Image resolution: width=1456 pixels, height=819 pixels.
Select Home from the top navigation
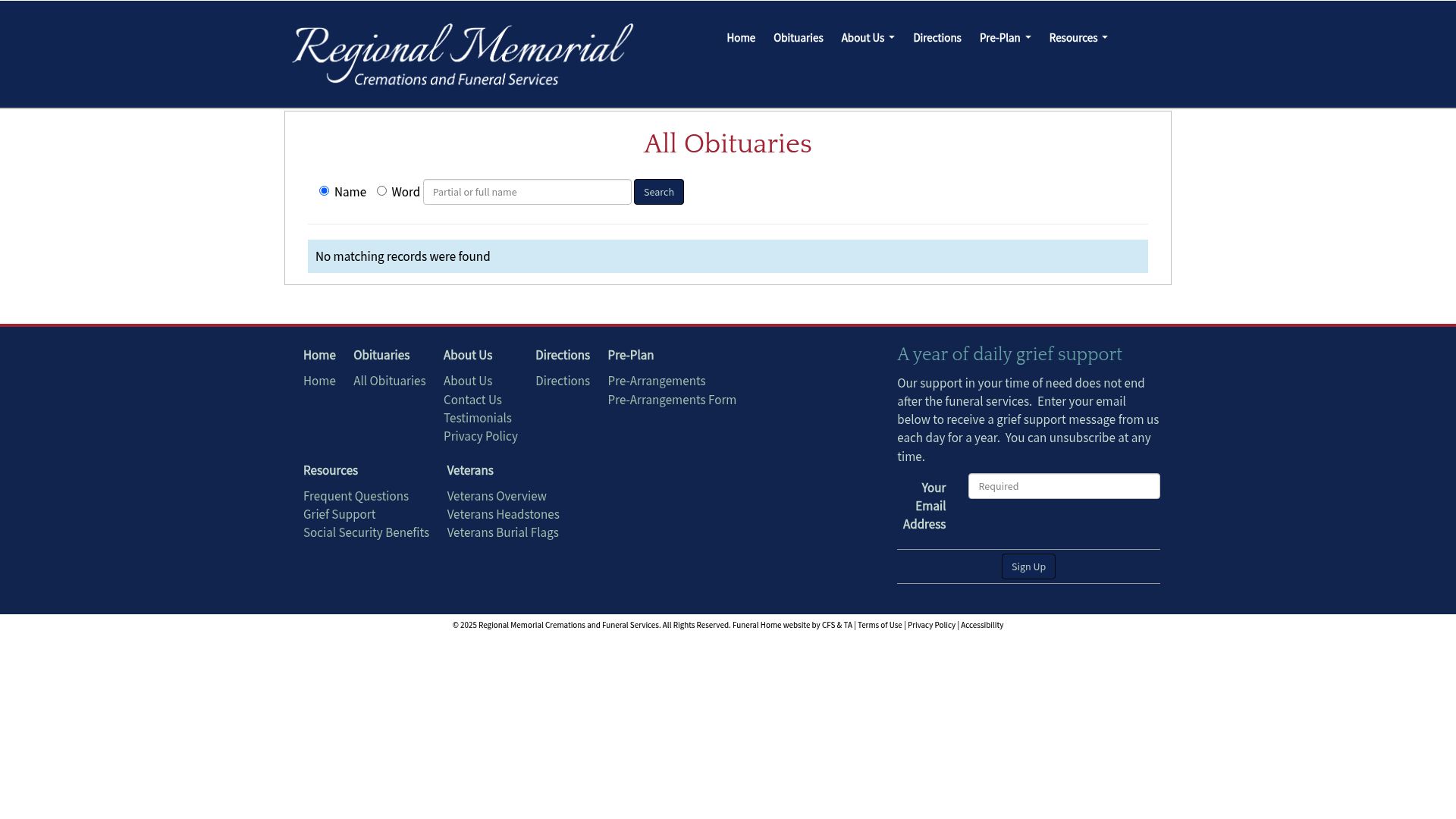click(x=740, y=37)
